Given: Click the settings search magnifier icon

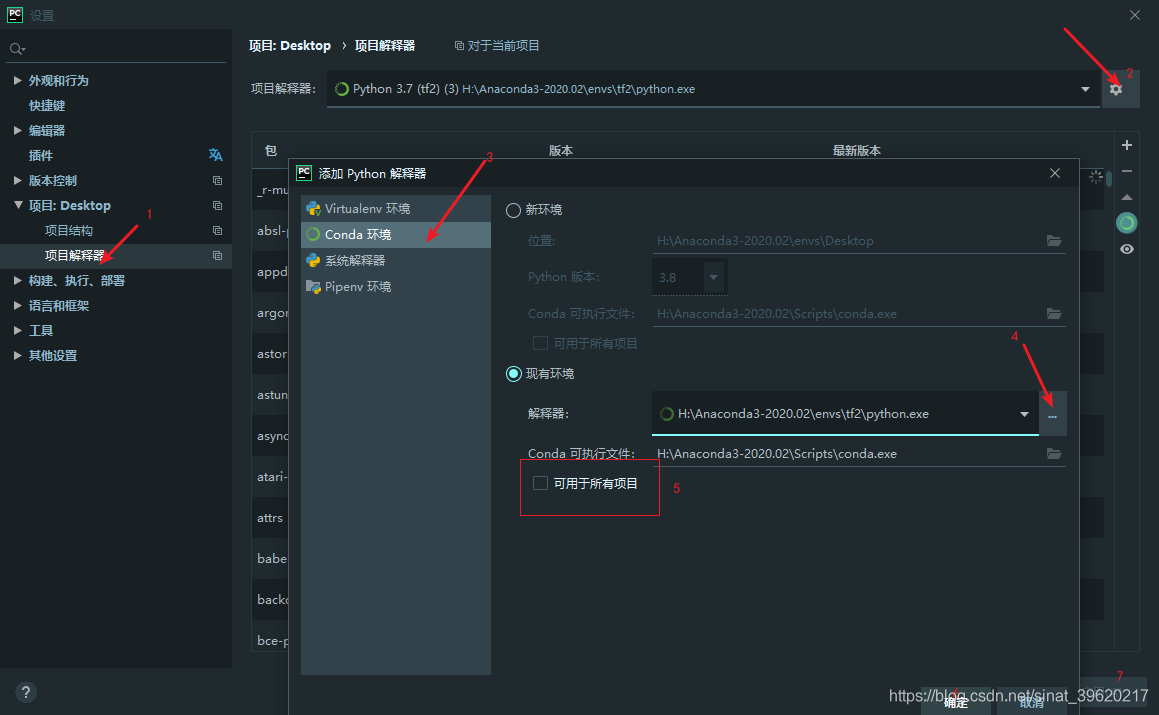Looking at the screenshot, I should pyautogui.click(x=16, y=49).
